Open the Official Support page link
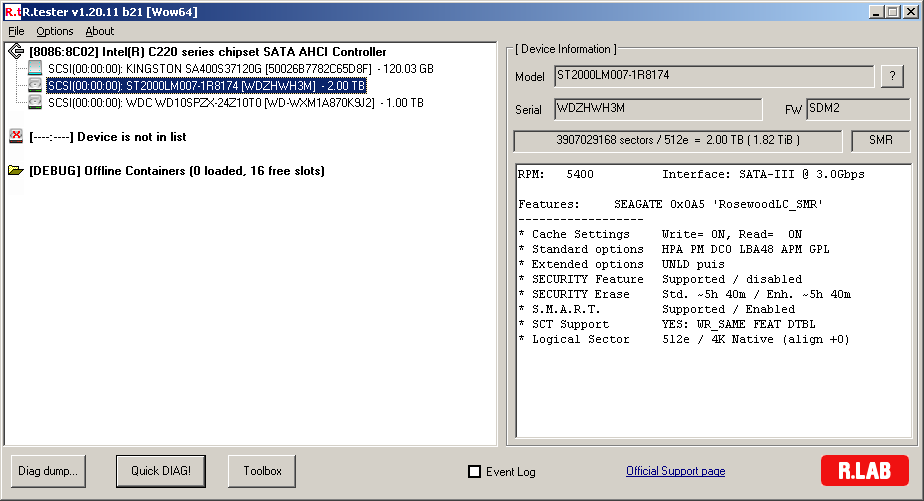The image size is (924, 501). click(x=675, y=471)
